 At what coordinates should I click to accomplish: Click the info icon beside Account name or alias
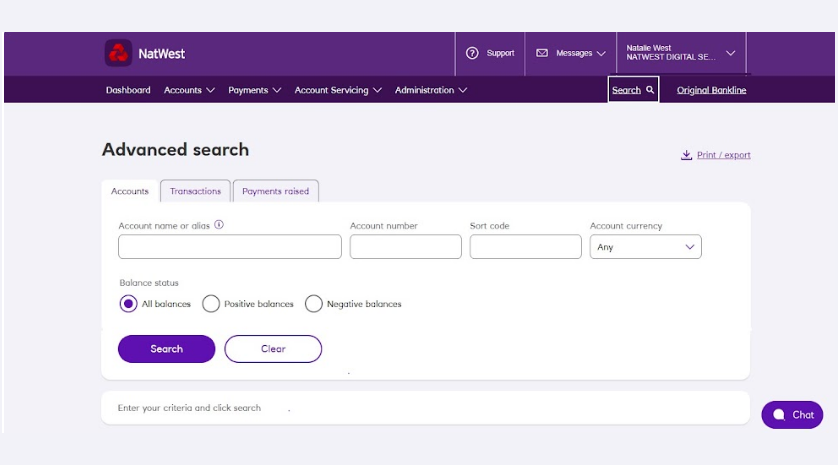pos(219,225)
